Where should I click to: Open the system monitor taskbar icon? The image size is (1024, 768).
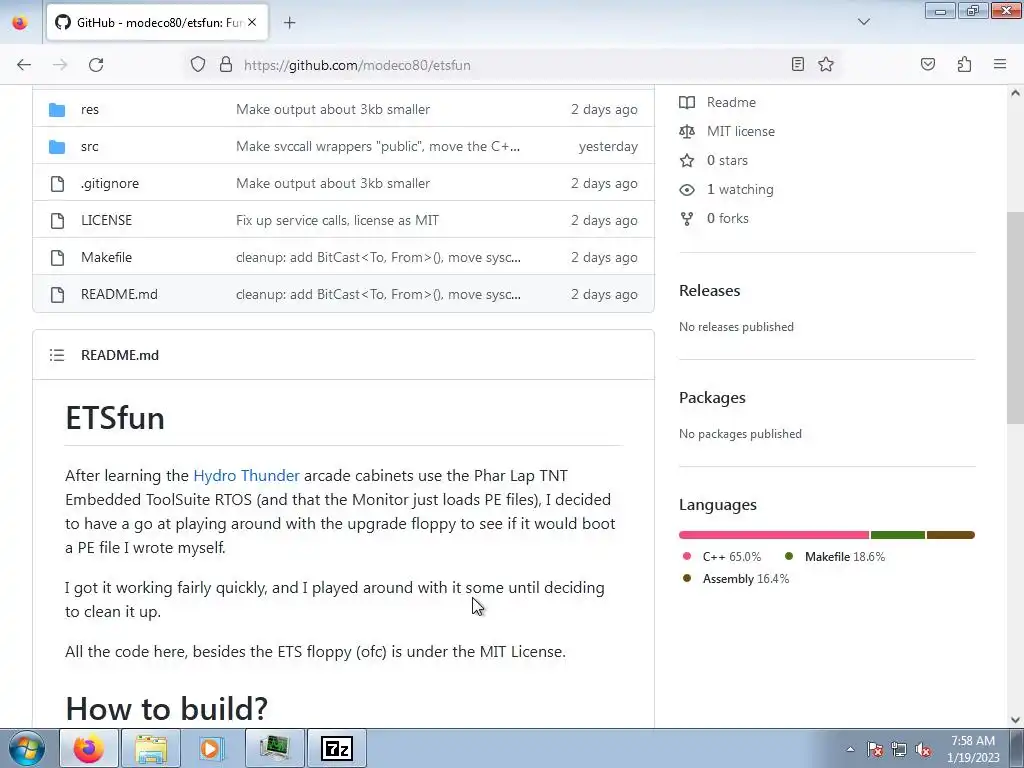click(275, 748)
